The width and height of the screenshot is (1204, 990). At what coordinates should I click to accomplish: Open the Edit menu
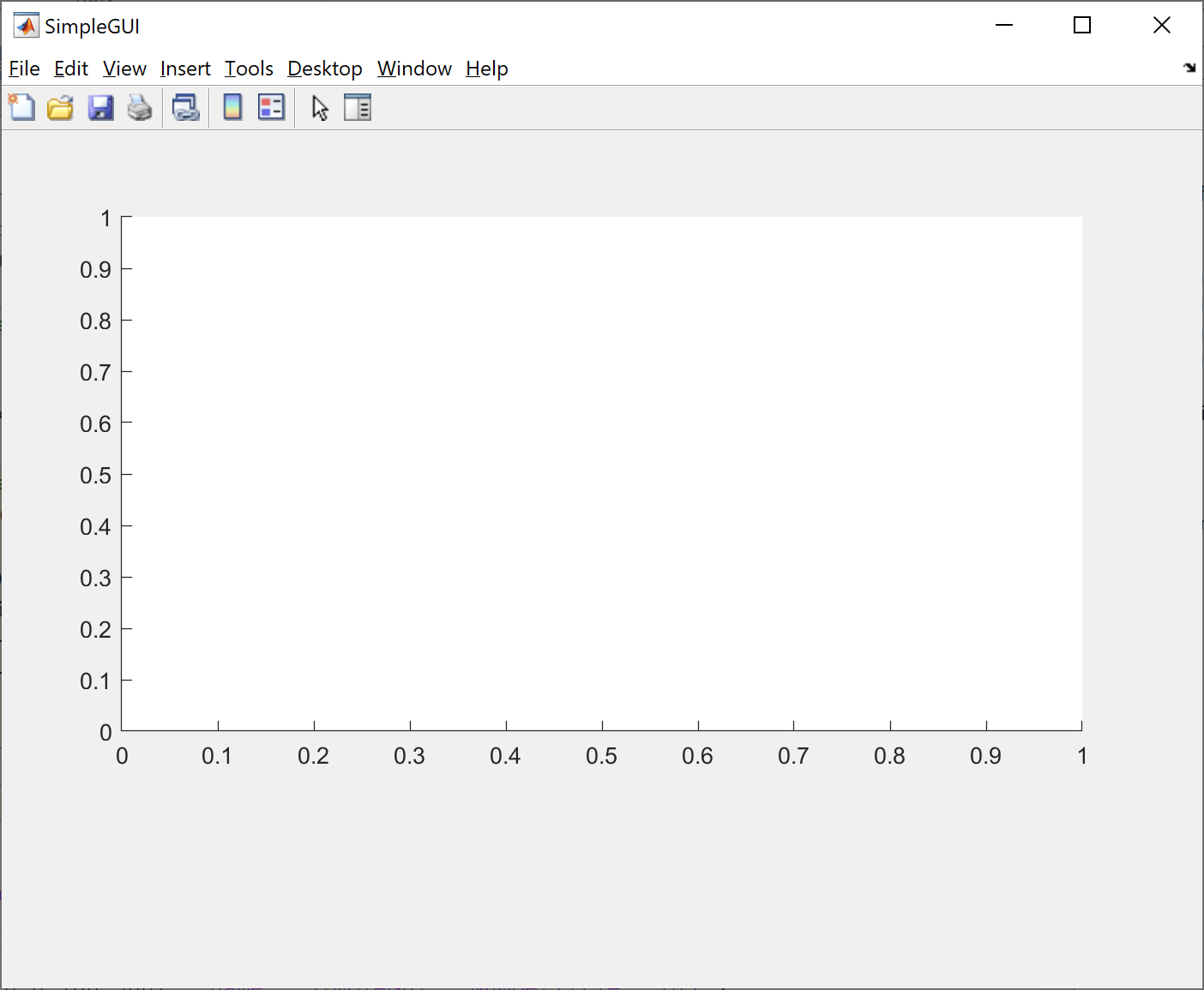coord(70,69)
